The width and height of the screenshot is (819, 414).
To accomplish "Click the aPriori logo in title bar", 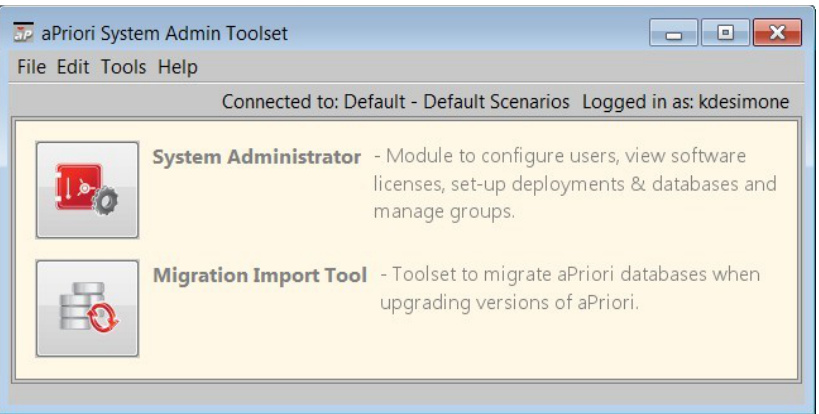I will click(24, 34).
